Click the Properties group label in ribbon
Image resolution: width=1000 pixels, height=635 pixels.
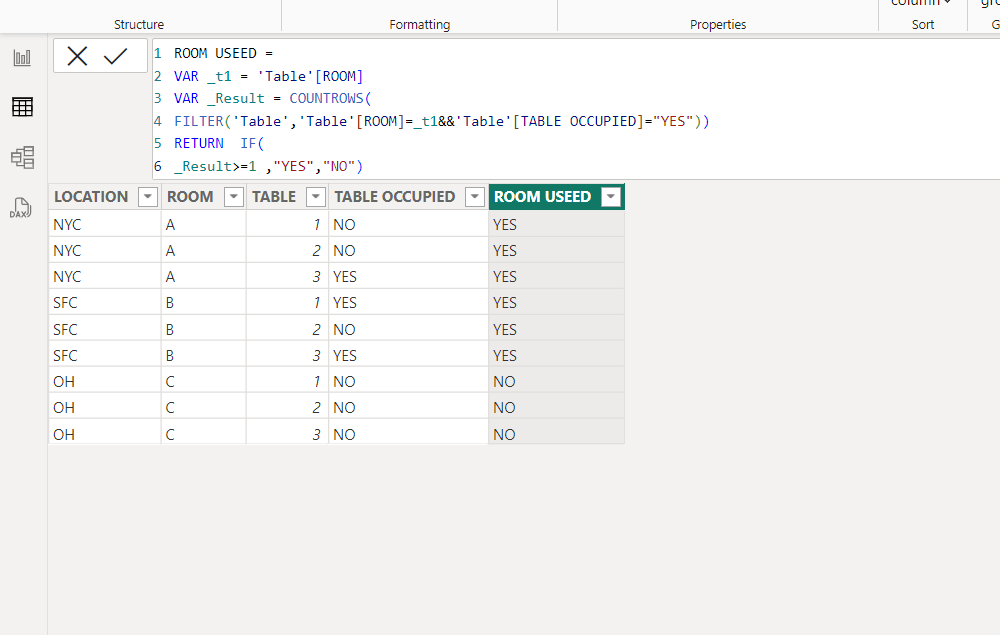point(718,24)
